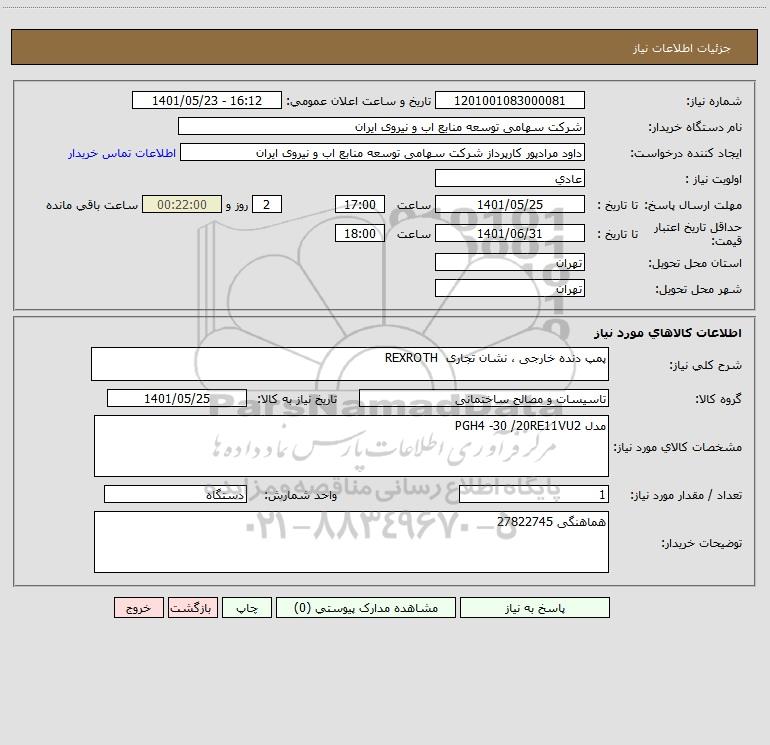770x745 pixels.
Task: Click the response deadline time 17:00 field
Action: point(359,204)
